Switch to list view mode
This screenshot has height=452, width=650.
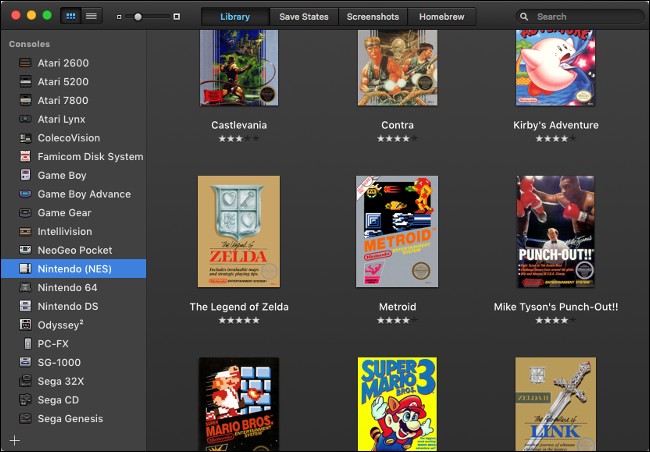click(x=91, y=16)
